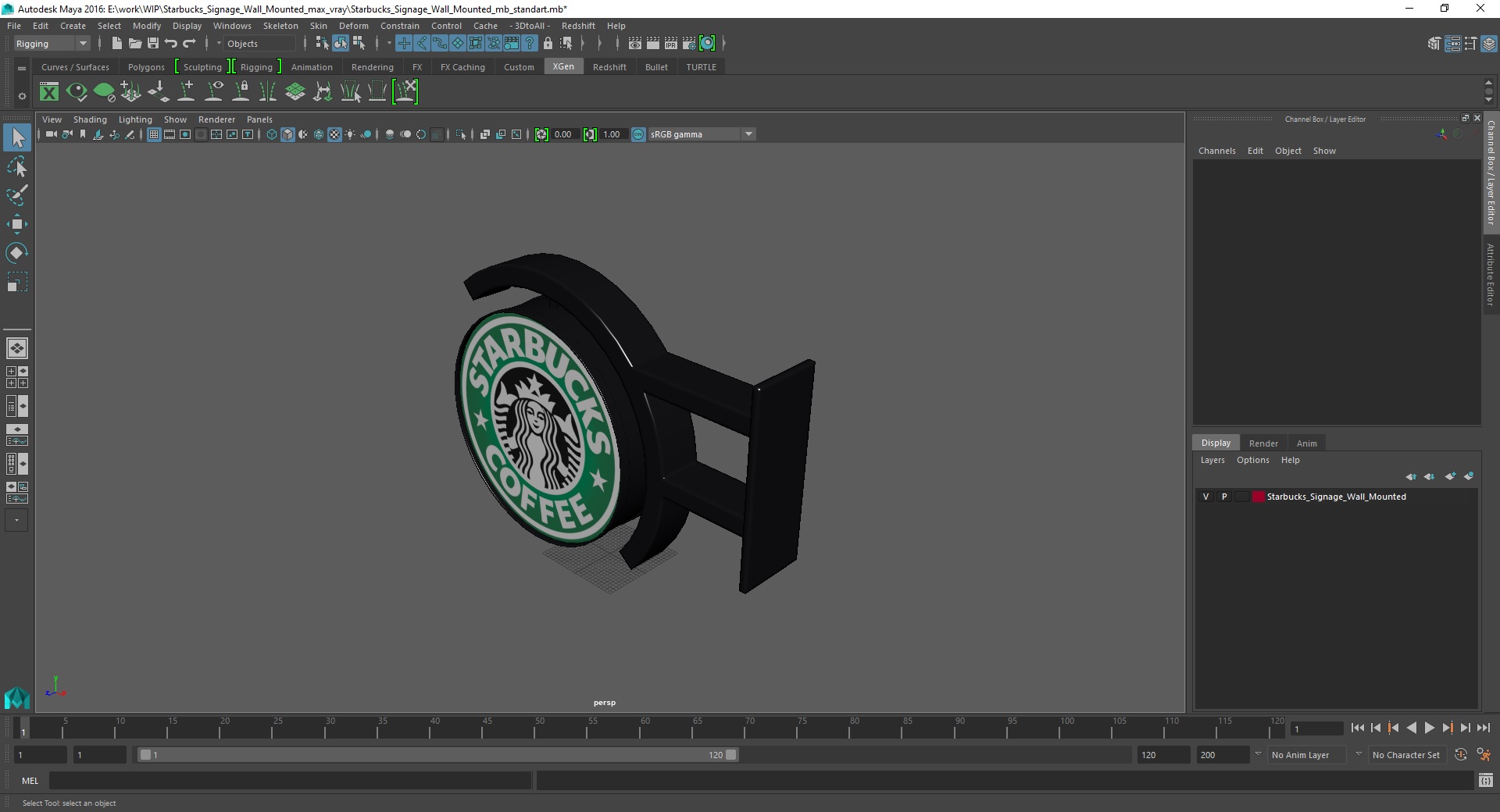Viewport: 1500px width, 812px height.
Task: Select the arrow Select tool
Action: tap(17, 138)
